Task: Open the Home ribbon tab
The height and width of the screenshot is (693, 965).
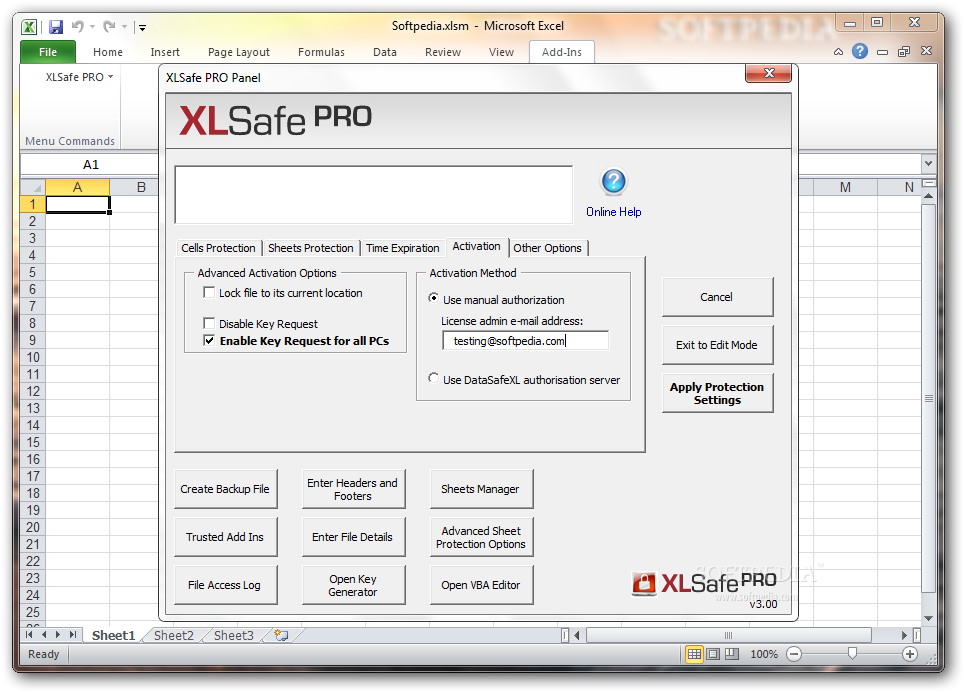Action: pos(108,52)
